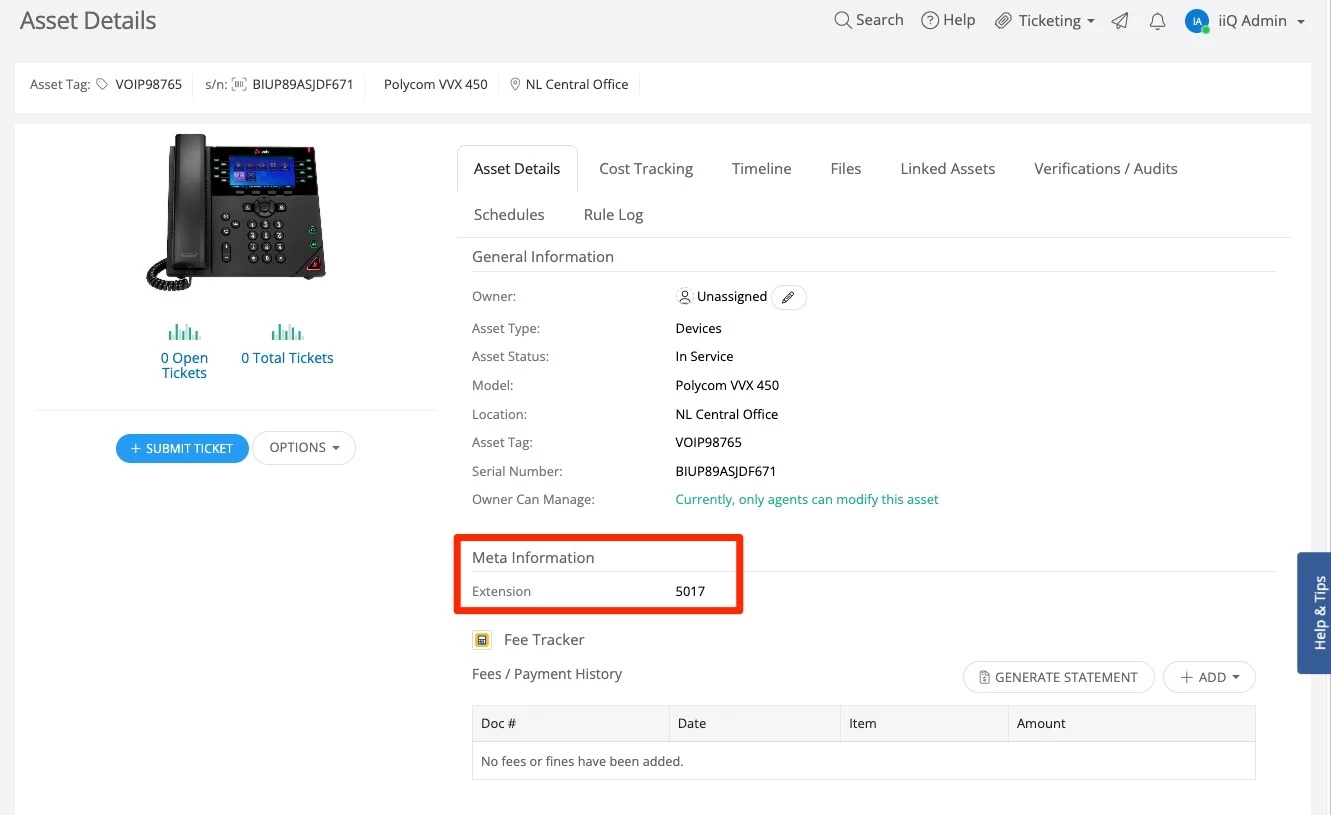Open Search from the top bar
1331x815 pixels.
(x=868, y=20)
